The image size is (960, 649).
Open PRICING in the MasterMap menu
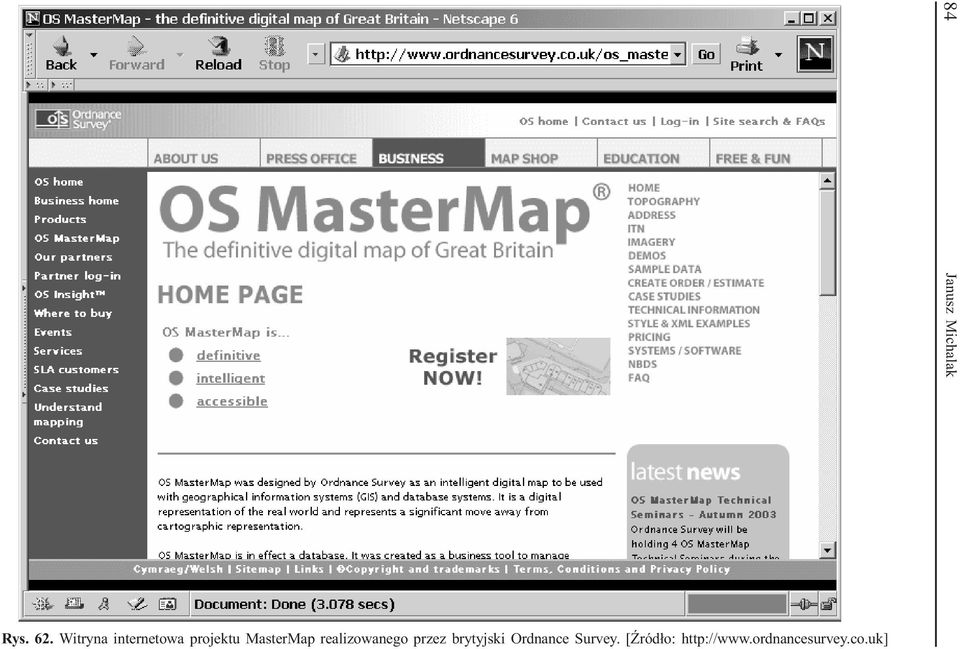pyautogui.click(x=649, y=337)
